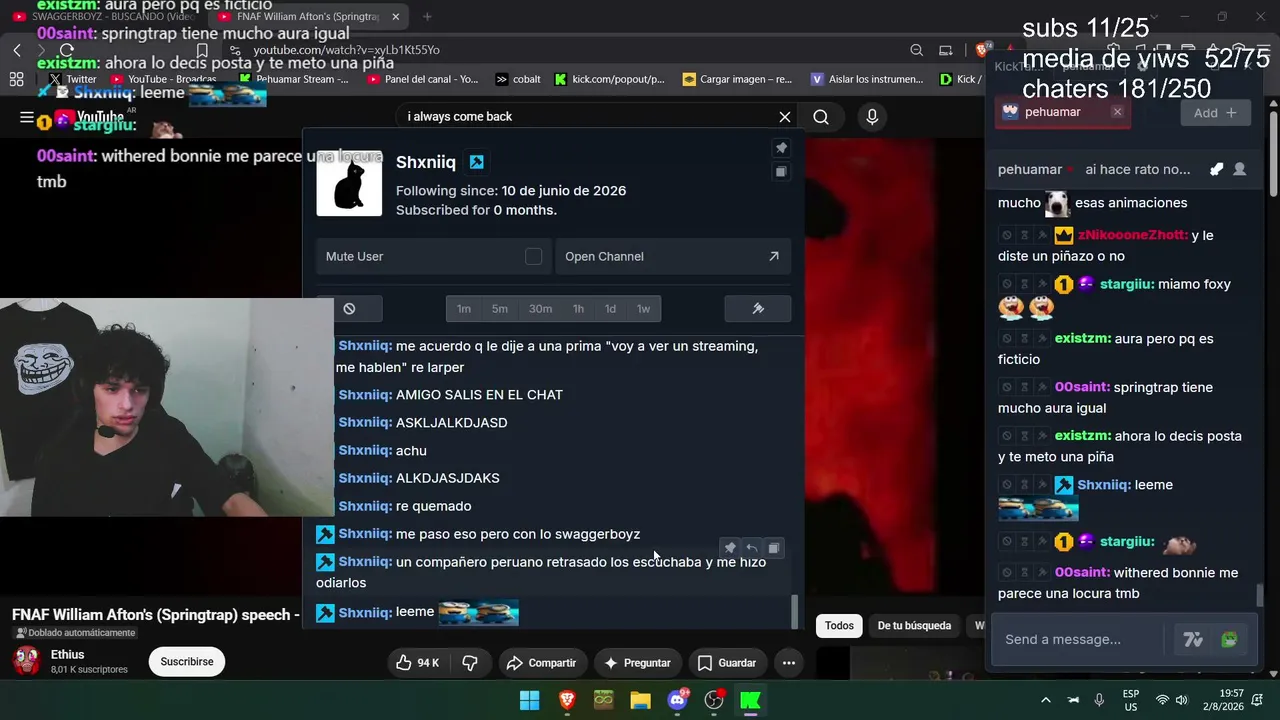This screenshot has height=720, width=1280.
Task: Start YouTube voice search with microphone
Action: coord(872,117)
